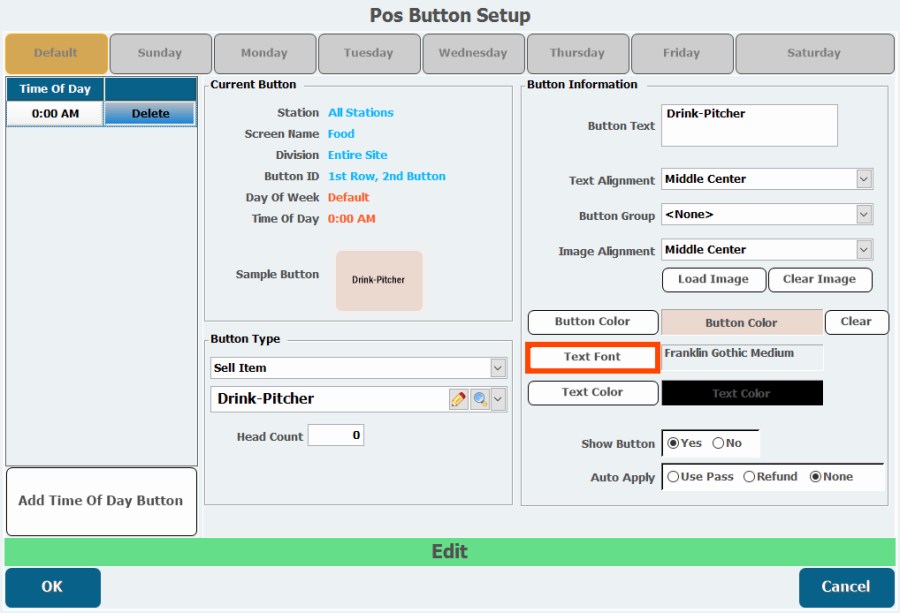This screenshot has width=900, height=613.
Task: Open the Button Type Sell Item dropdown
Action: coord(497,368)
